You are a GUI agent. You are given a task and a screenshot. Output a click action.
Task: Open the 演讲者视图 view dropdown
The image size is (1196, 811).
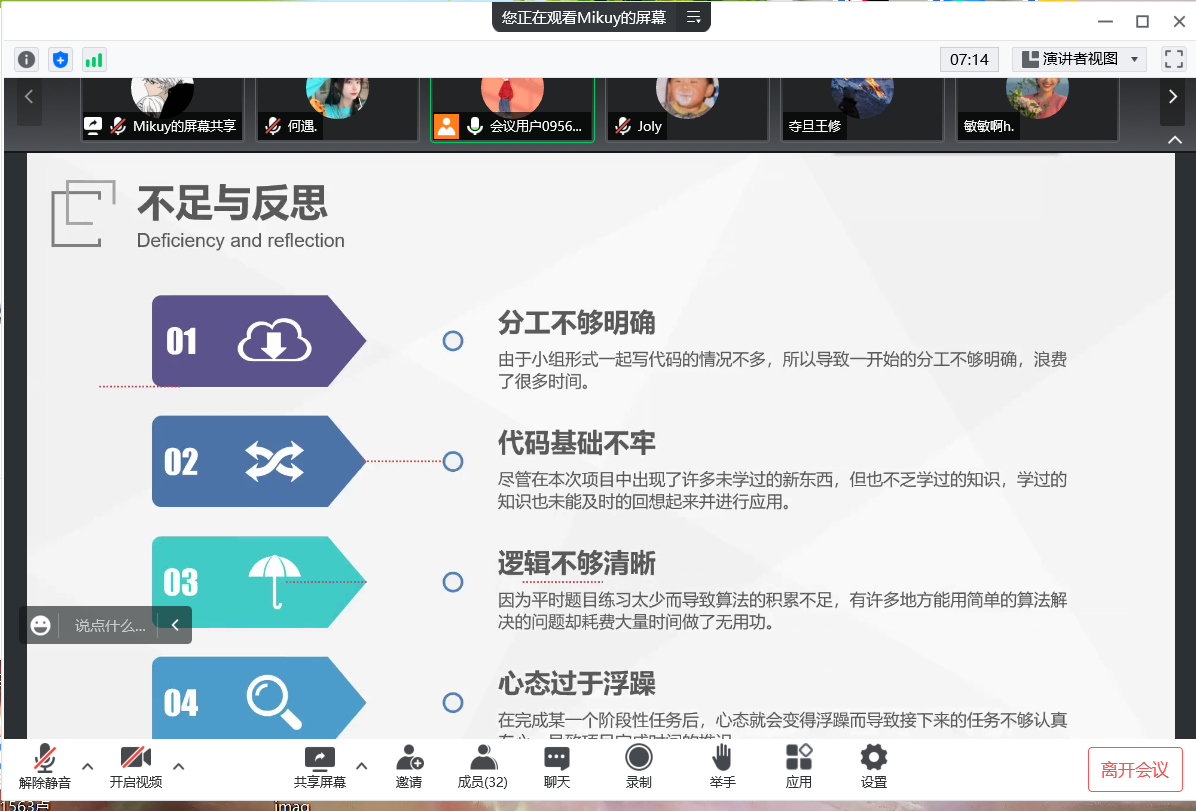tap(1080, 59)
